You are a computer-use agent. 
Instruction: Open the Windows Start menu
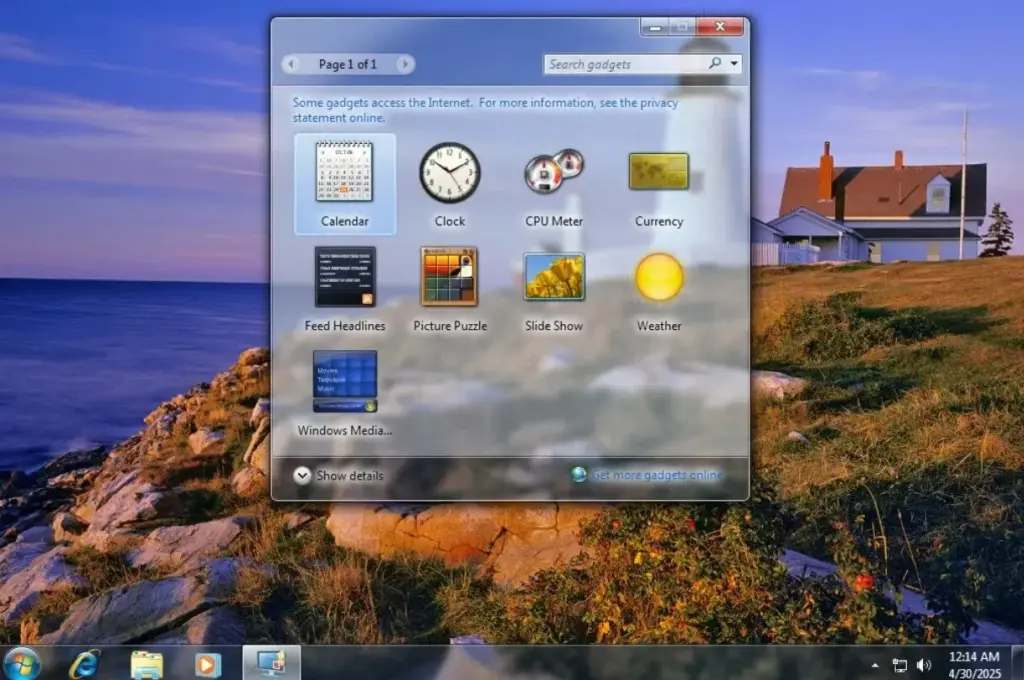22,663
